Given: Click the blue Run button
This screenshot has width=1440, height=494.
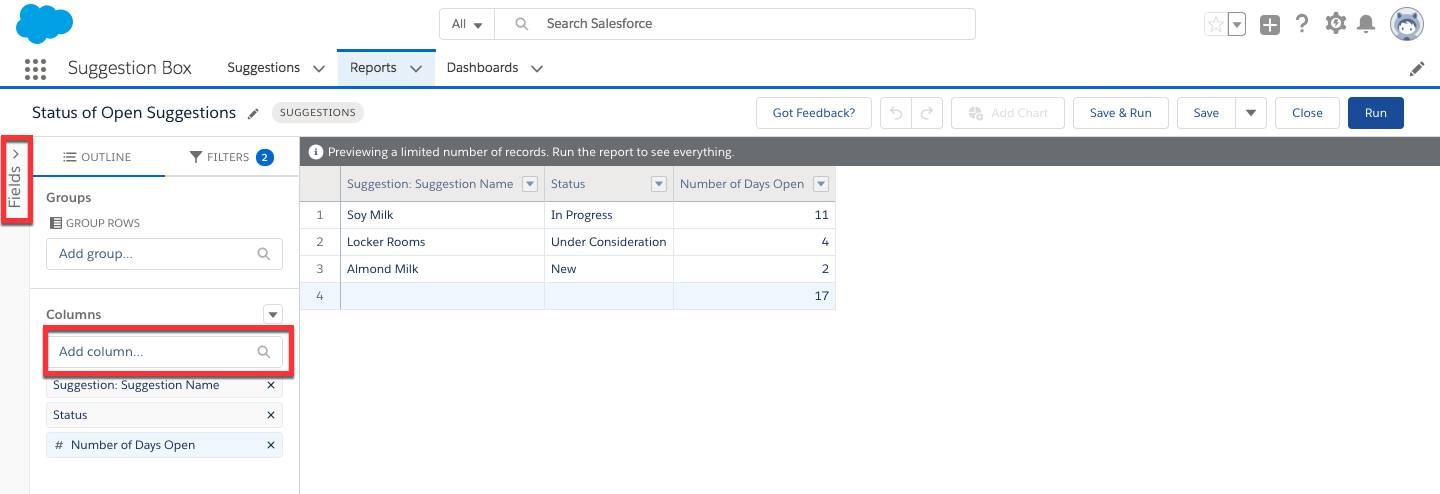Looking at the screenshot, I should pos(1375,113).
